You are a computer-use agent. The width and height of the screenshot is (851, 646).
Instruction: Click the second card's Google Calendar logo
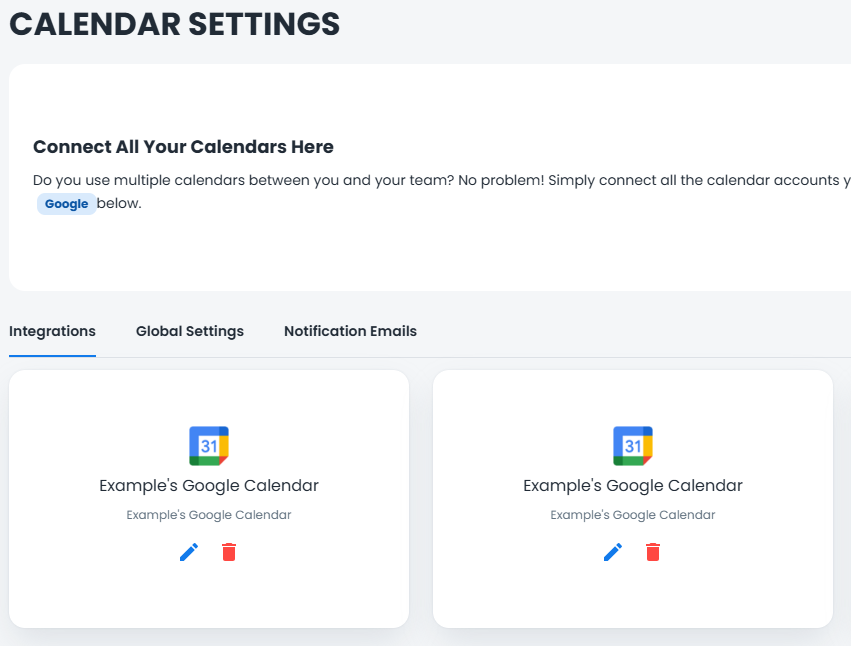coord(633,446)
